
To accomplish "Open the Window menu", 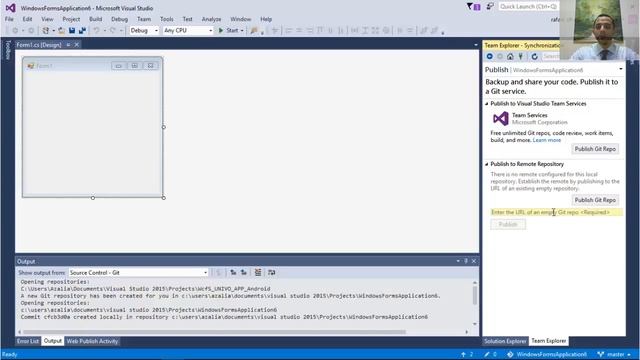I will [240, 19].
